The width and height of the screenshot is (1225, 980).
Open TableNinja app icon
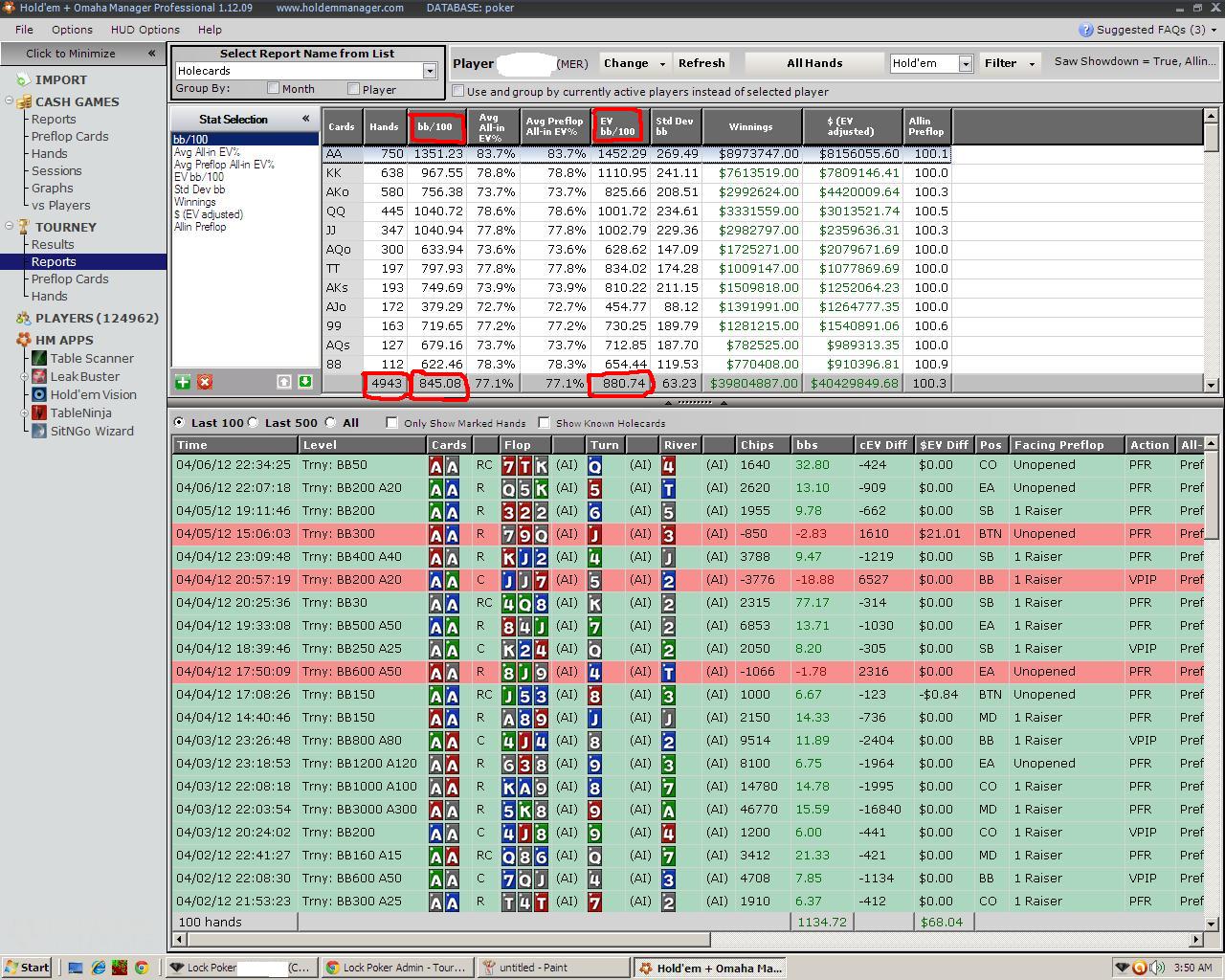[x=39, y=412]
